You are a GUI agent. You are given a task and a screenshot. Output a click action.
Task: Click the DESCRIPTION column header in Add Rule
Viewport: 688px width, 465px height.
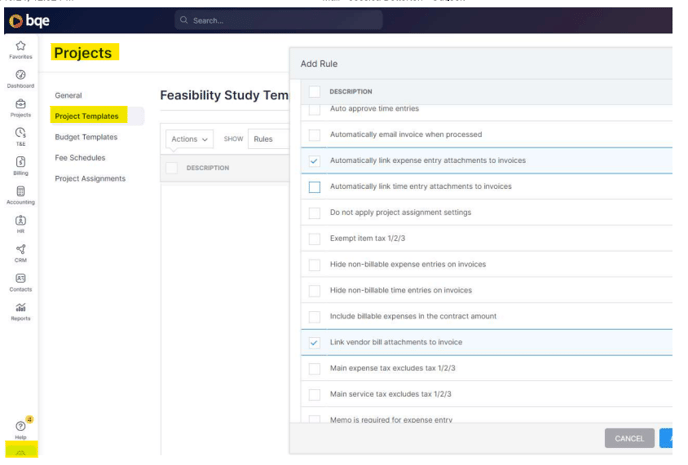point(351,91)
